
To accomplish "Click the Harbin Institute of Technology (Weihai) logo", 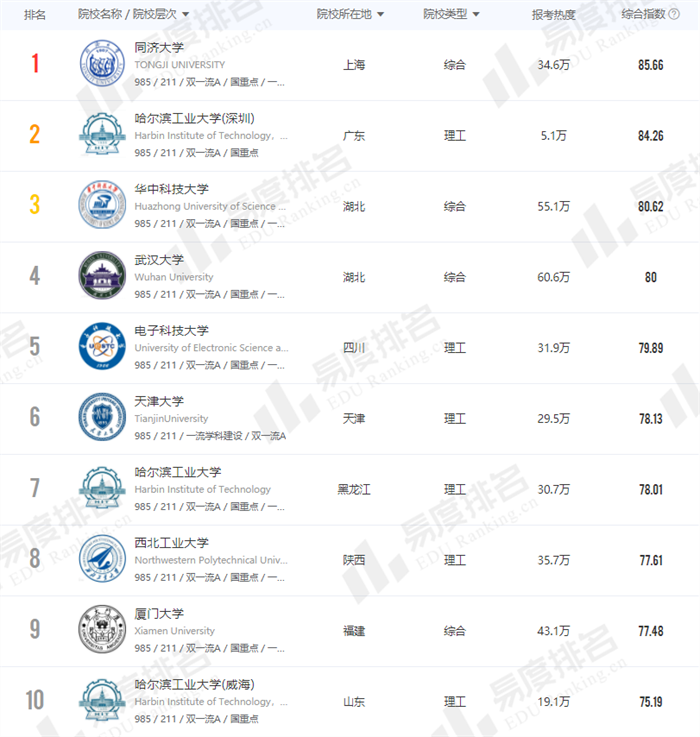I will pyautogui.click(x=103, y=701).
